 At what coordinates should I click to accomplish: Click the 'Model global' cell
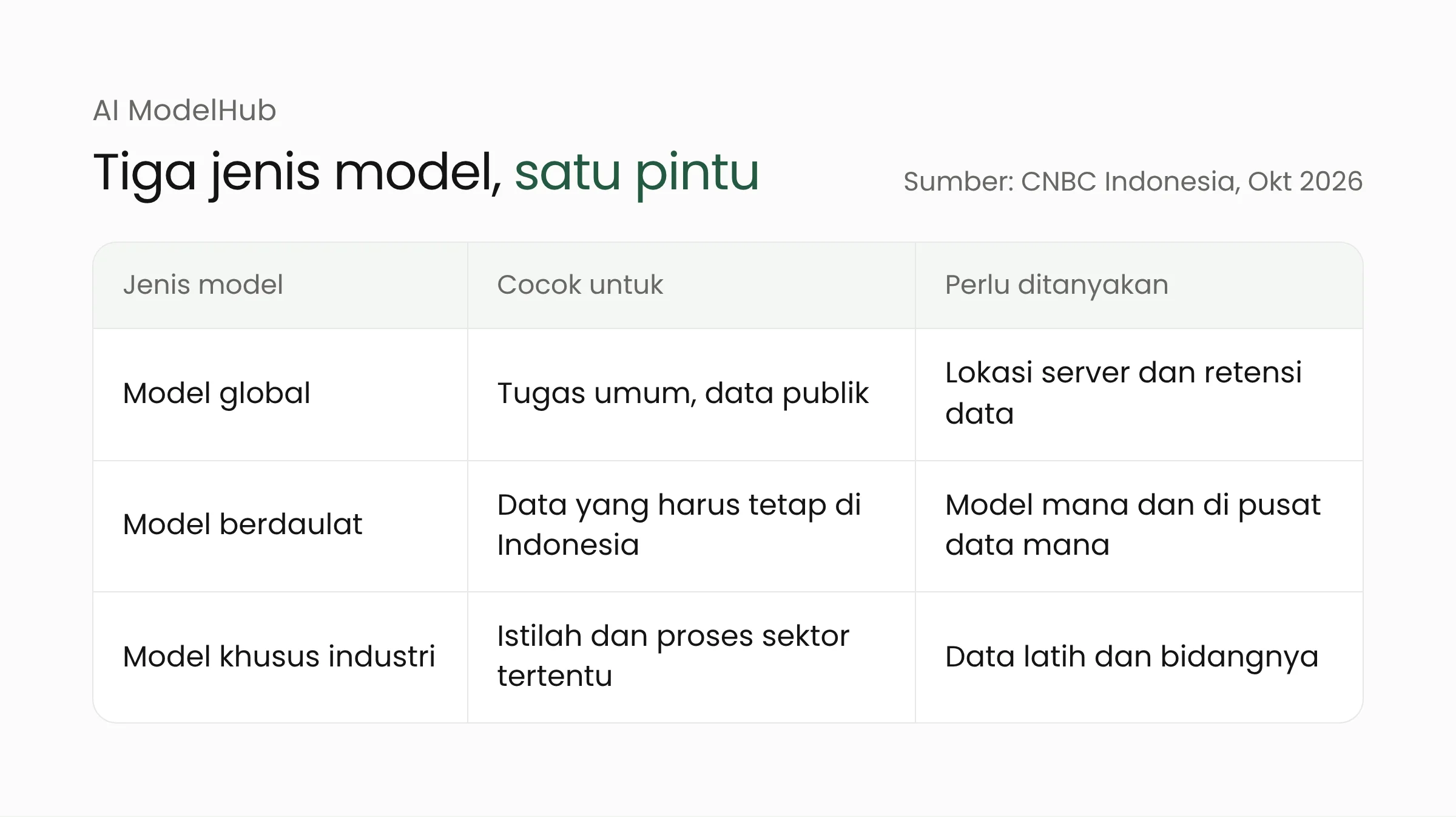[280, 395]
